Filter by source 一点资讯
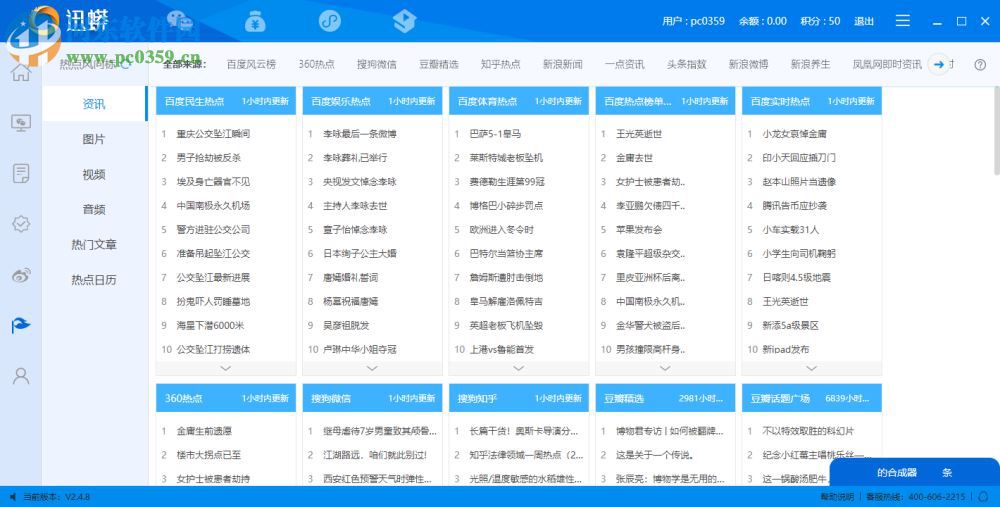 point(624,64)
